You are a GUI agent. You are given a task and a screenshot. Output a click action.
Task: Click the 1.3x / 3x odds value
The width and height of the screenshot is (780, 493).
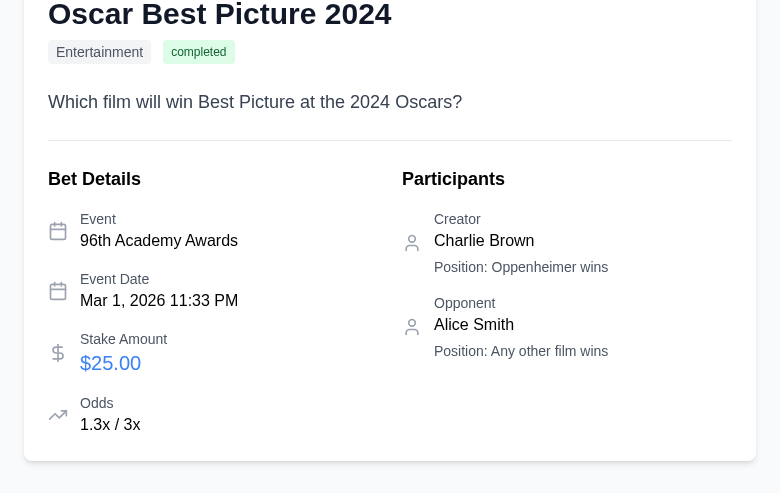point(110,425)
